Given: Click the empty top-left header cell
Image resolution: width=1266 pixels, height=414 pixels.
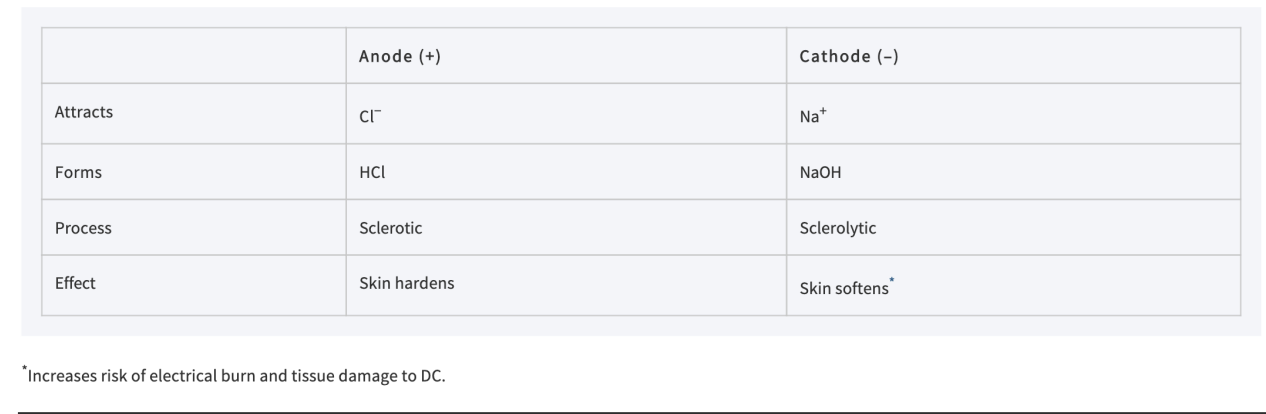Looking at the screenshot, I should (193, 57).
